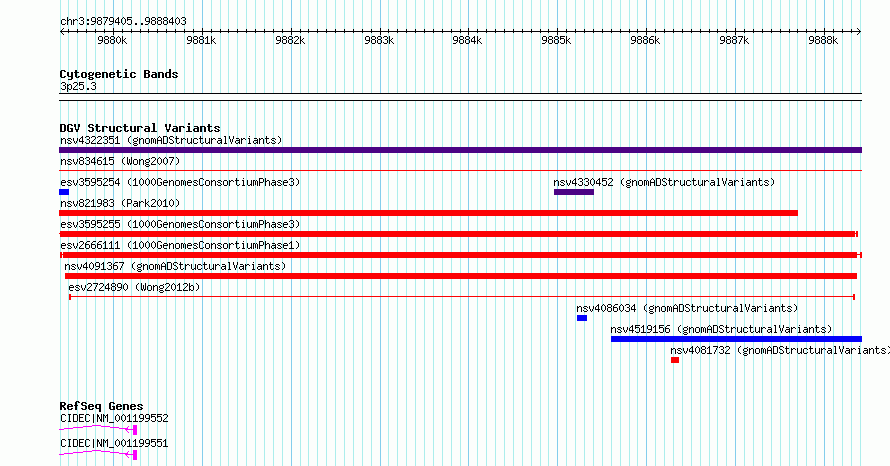Select the red nsv821983 variant bar
Viewport: 890px width, 466px height.
pos(429,213)
